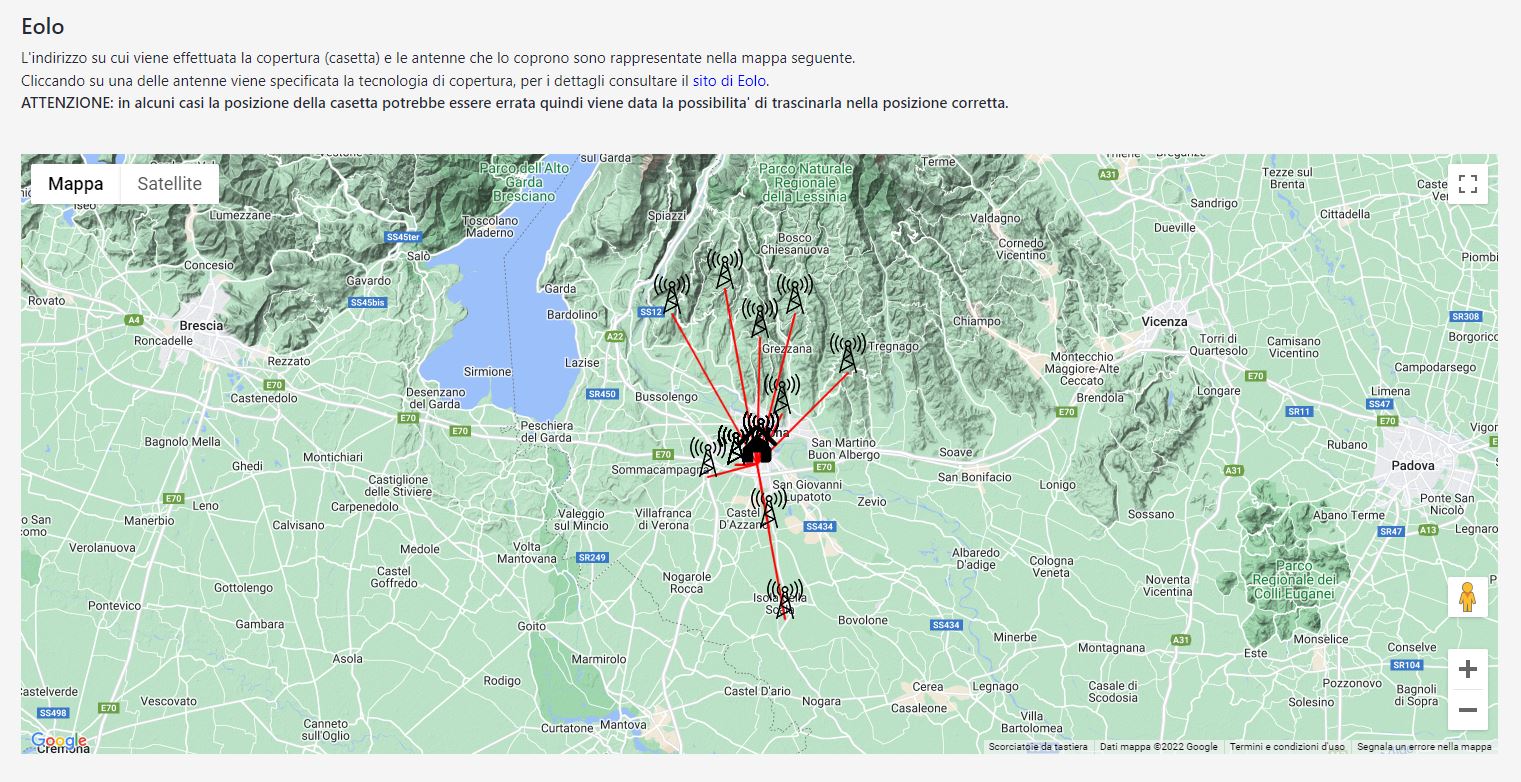The image size is (1521, 782).
Task: Click the SR249 road badge
Action: pos(593,557)
